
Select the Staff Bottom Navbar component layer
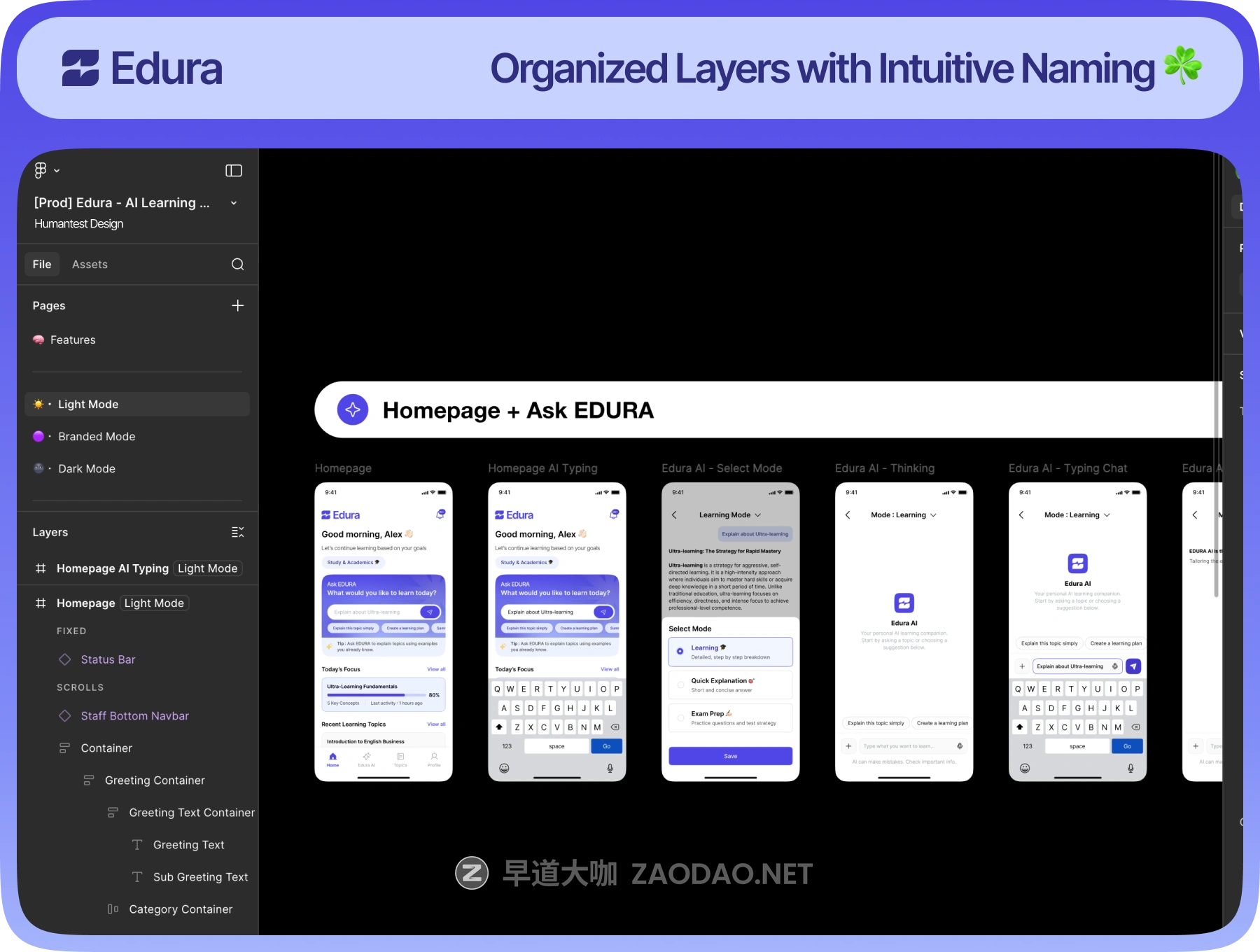[134, 716]
